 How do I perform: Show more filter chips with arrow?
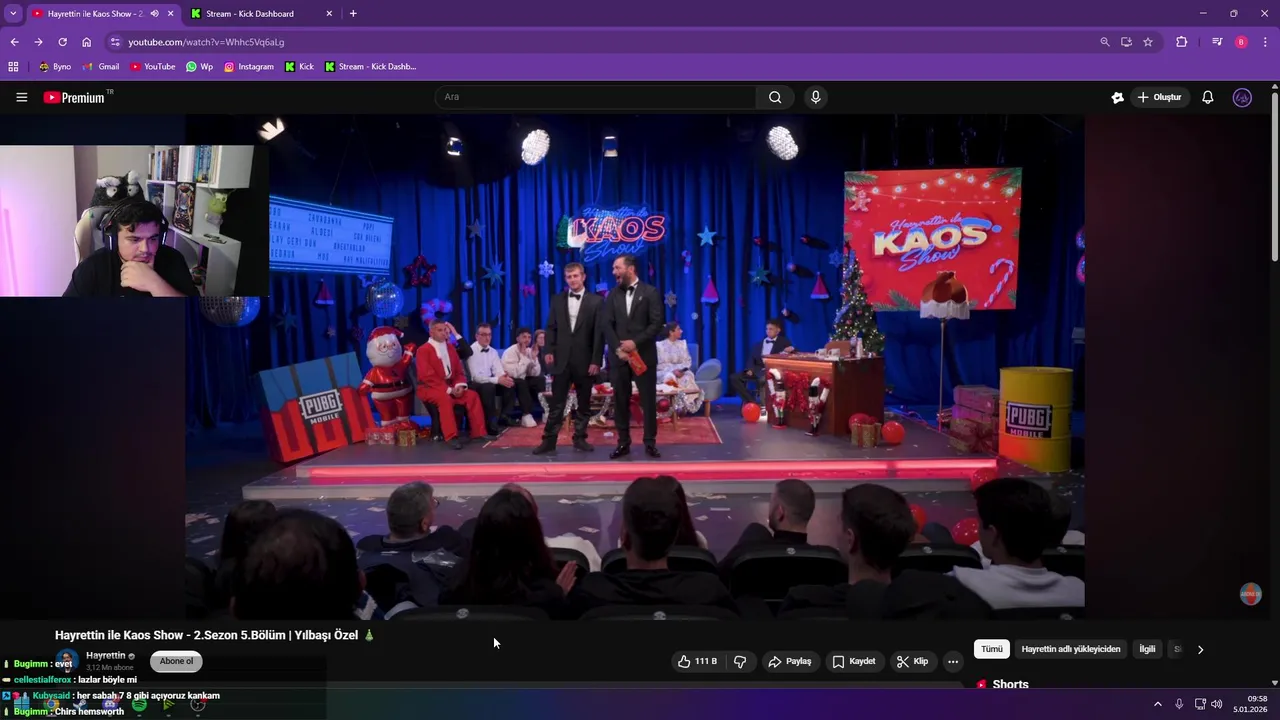click(1200, 649)
